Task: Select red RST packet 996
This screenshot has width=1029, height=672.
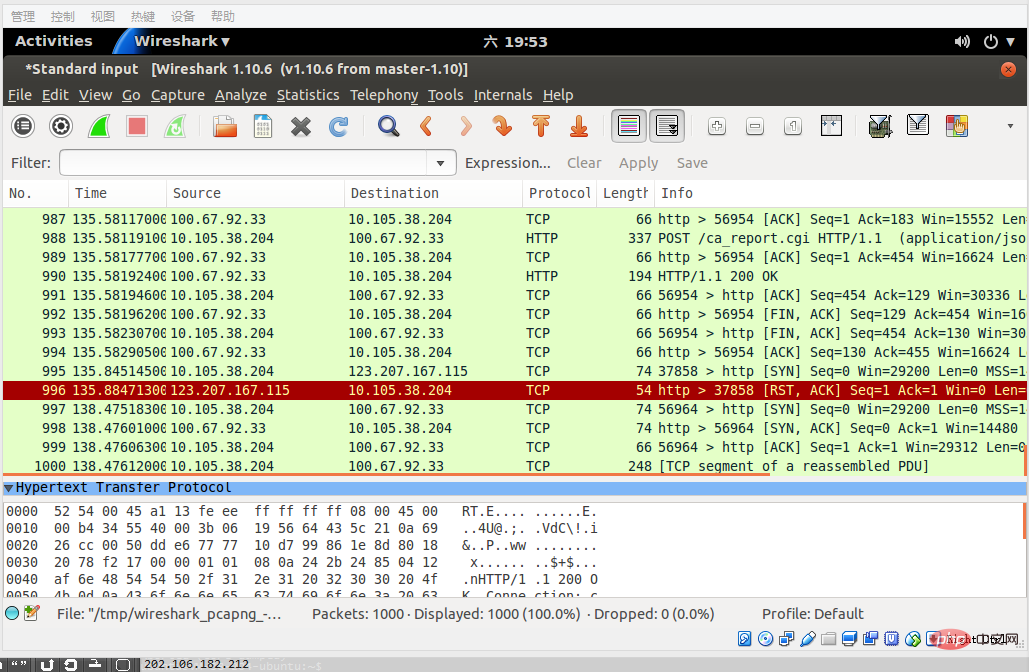Action: [x=514, y=390]
